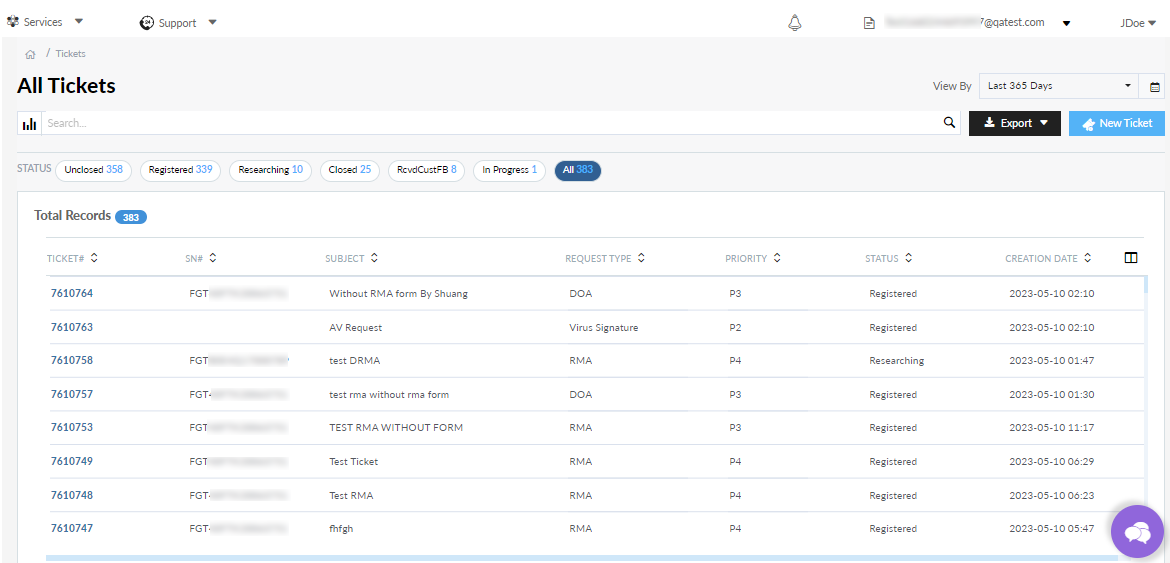Filter by RcvdCustFB status
Viewport: 1170px width, 563px height.
[426, 170]
